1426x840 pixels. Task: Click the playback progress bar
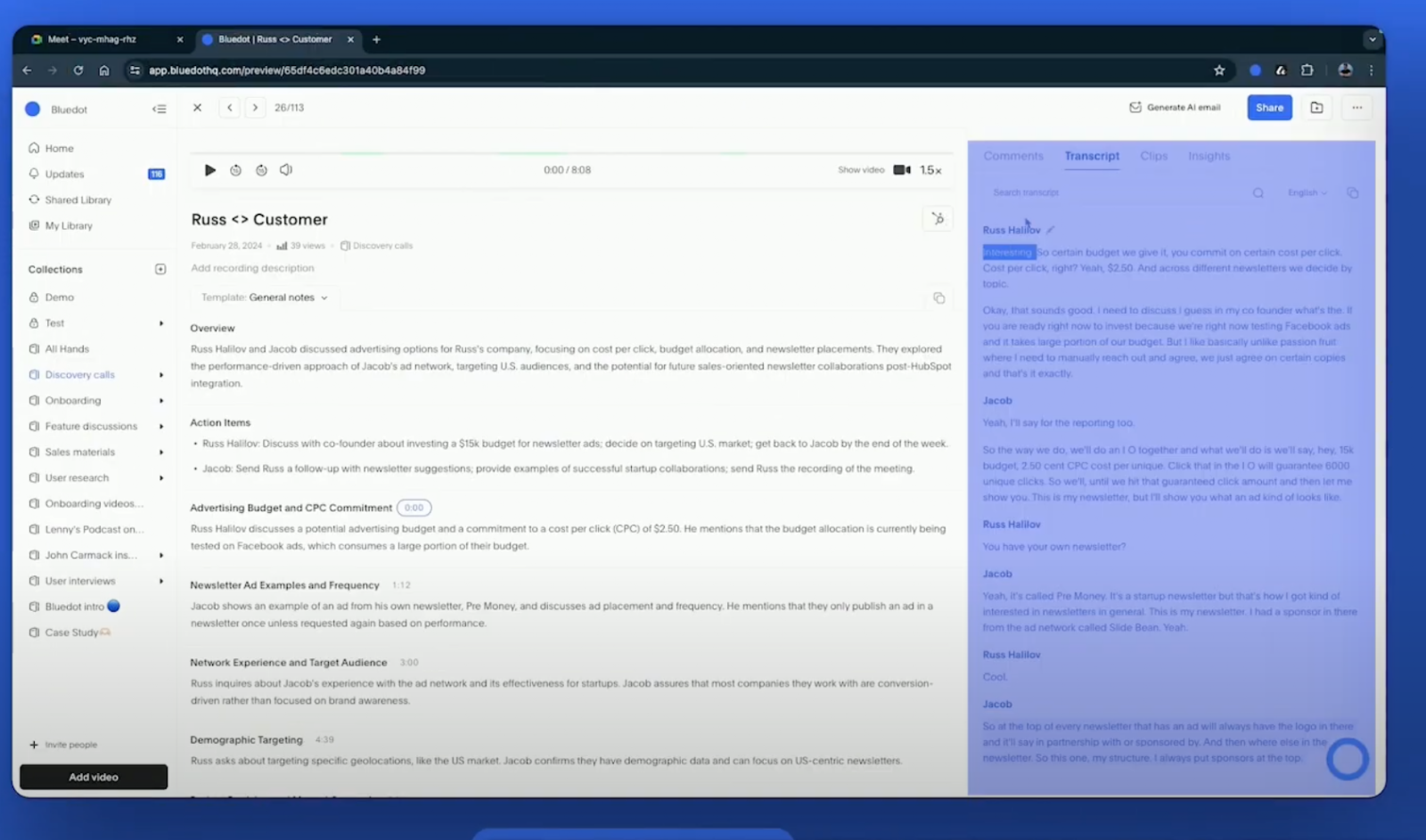[571, 153]
